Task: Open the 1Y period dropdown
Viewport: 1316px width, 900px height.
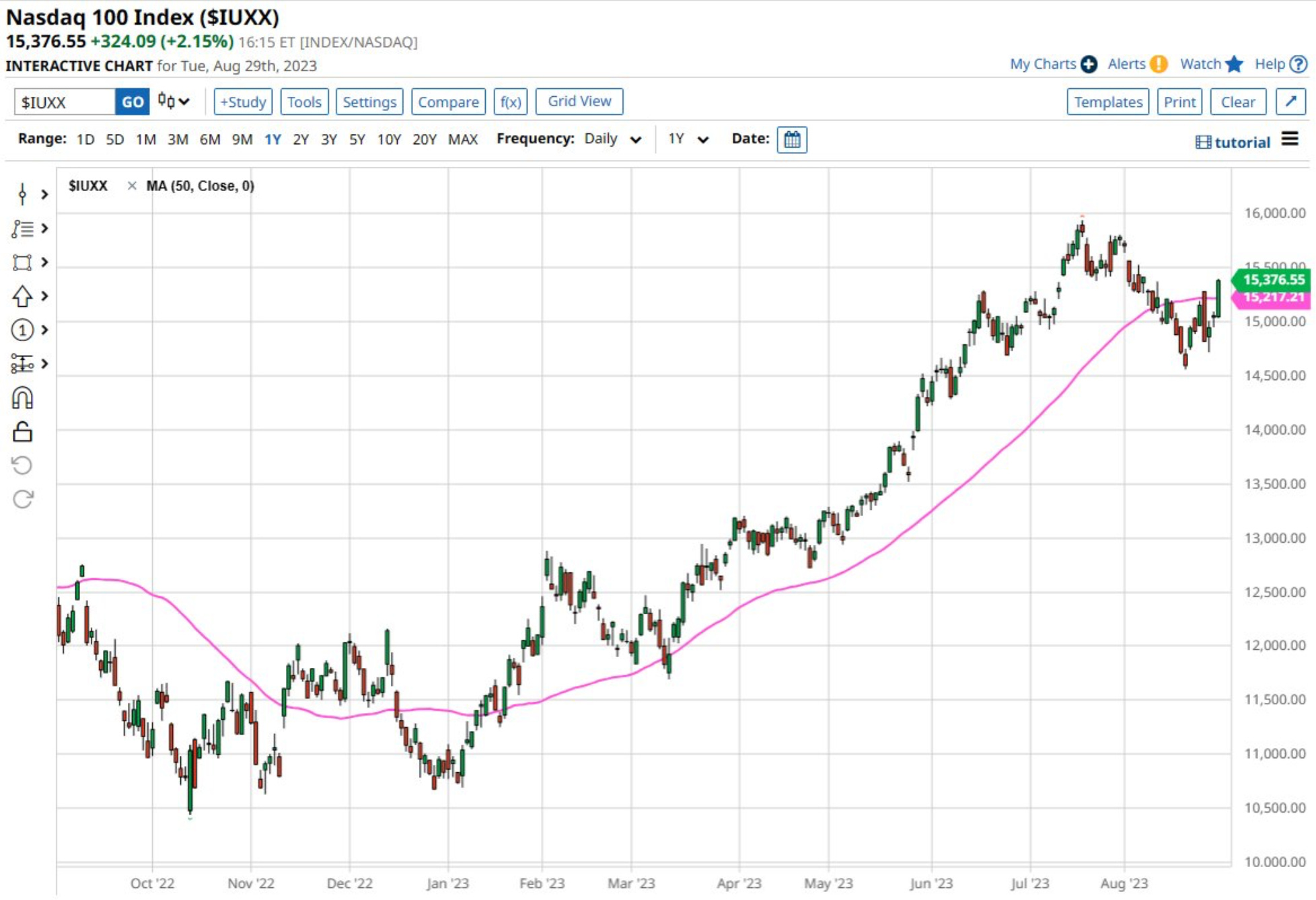Action: click(x=688, y=139)
